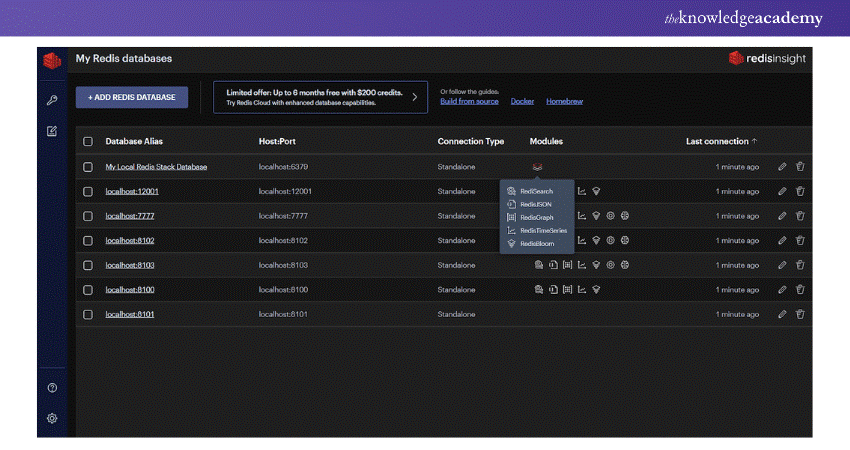The width and height of the screenshot is (850, 450).
Task: Click Redis Stack icon for My Local database
Action: click(537, 167)
